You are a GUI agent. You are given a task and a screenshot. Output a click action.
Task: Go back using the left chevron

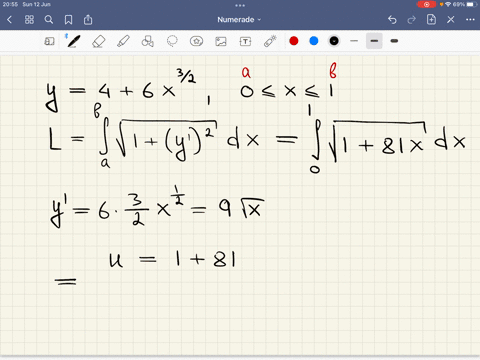tap(9, 20)
